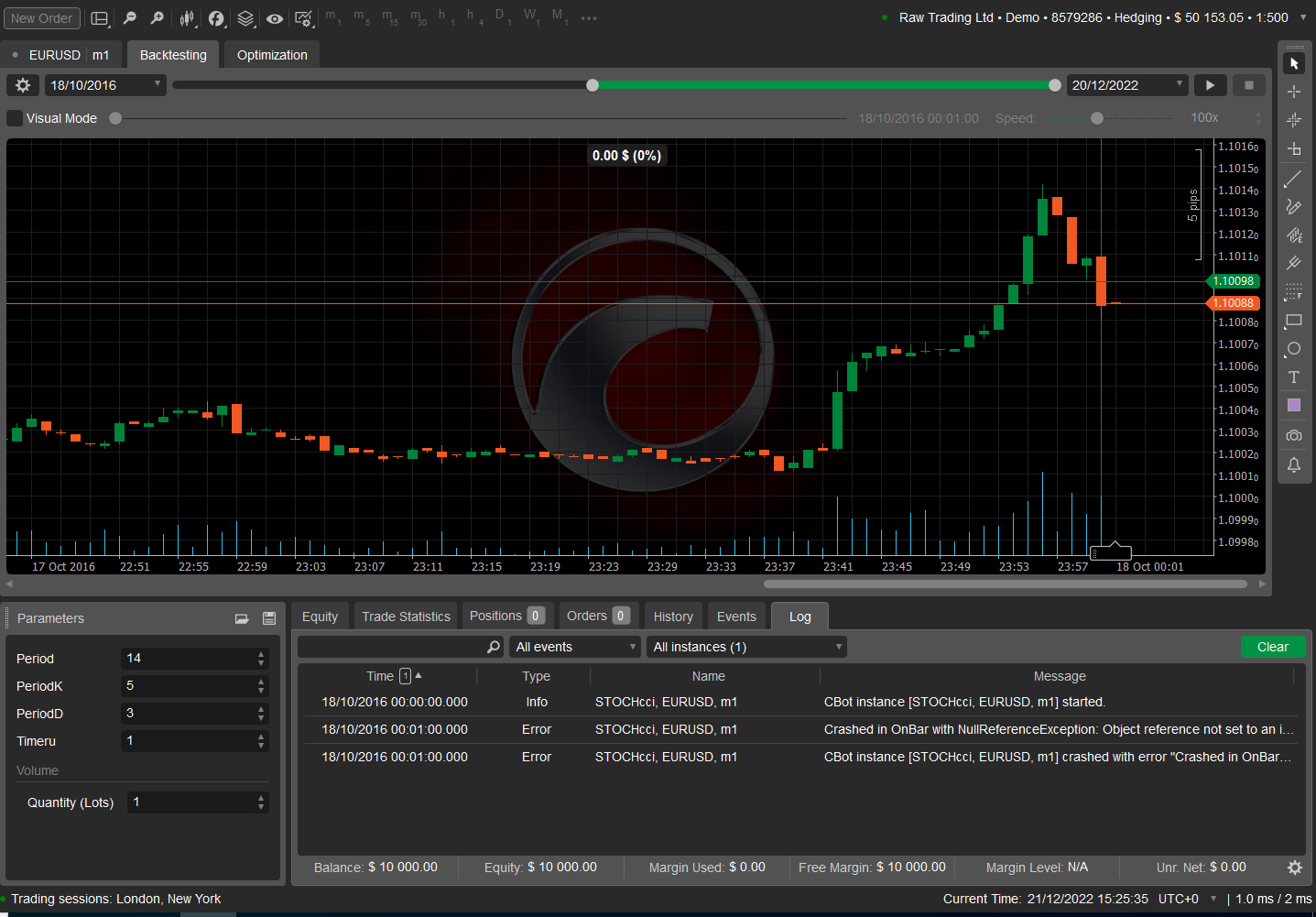Click the save parameters disk icon
The width and height of the screenshot is (1316, 917).
coord(269,618)
